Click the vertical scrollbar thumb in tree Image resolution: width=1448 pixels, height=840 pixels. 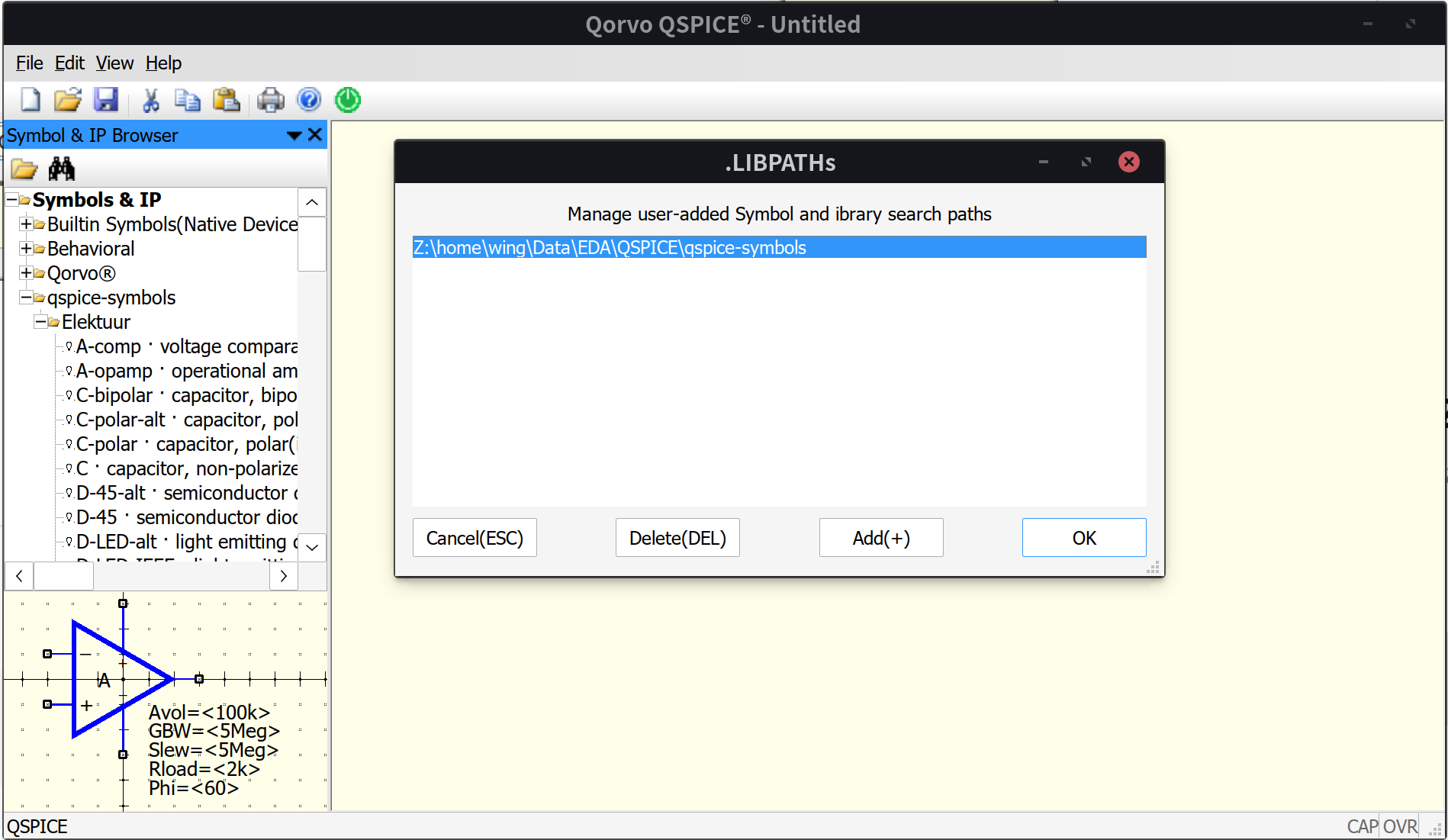(x=312, y=244)
